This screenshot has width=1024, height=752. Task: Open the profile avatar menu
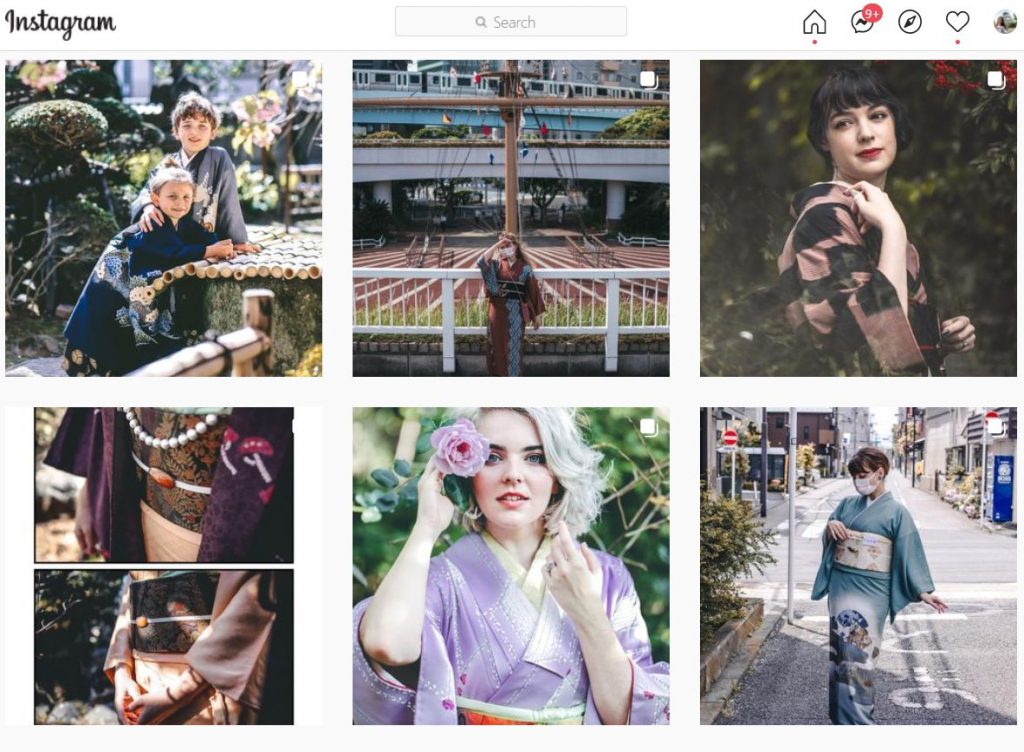click(1005, 22)
